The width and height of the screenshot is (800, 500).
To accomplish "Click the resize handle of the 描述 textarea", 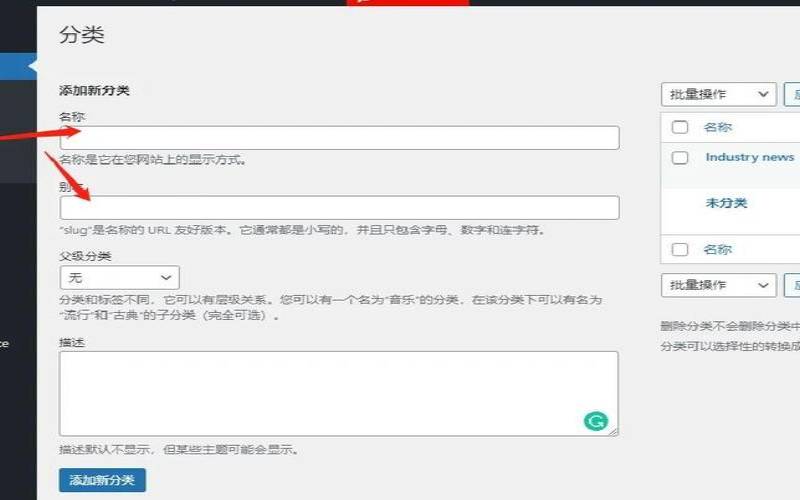I will [614, 432].
